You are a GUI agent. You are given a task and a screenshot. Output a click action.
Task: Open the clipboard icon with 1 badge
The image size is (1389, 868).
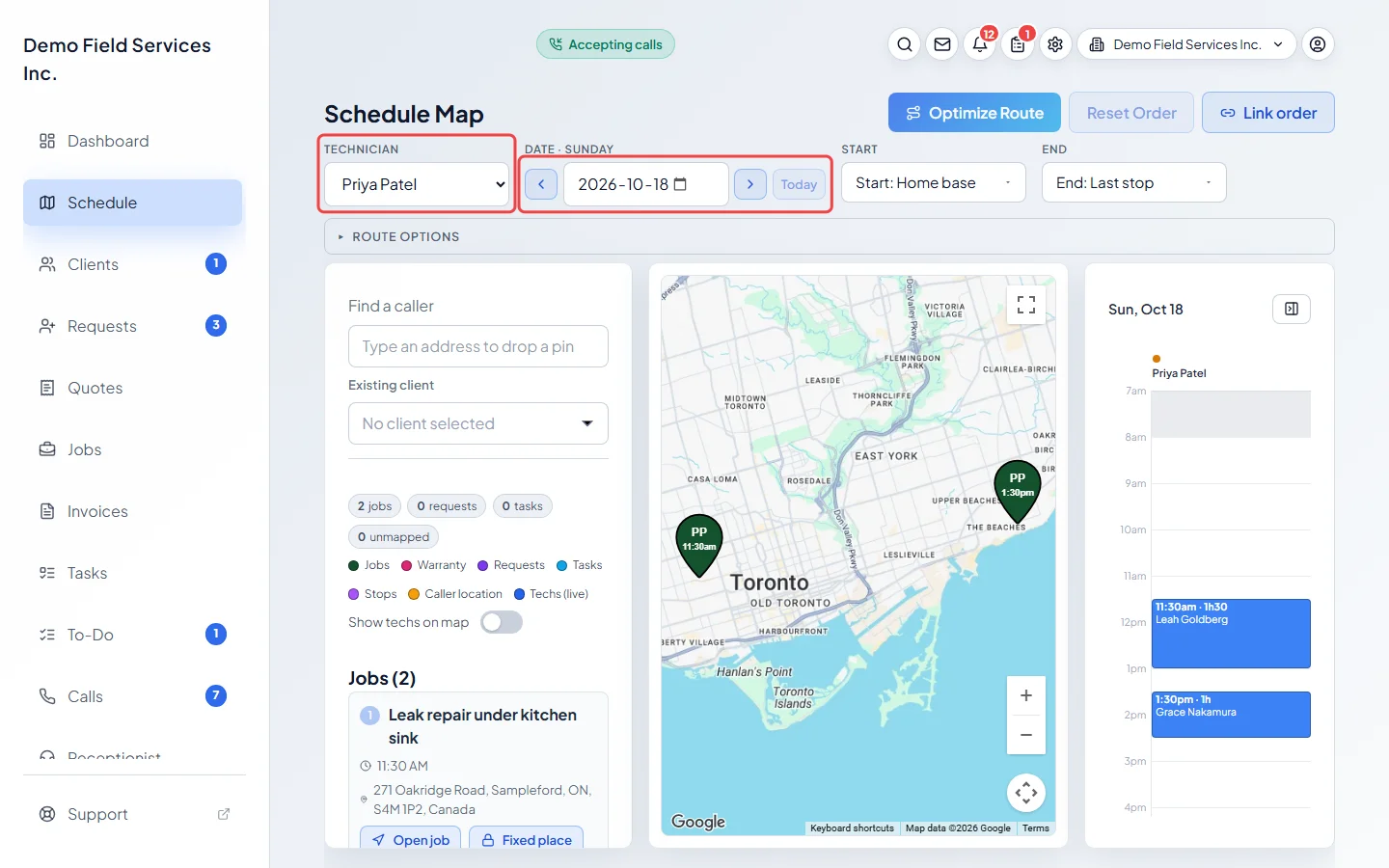pos(1018,44)
